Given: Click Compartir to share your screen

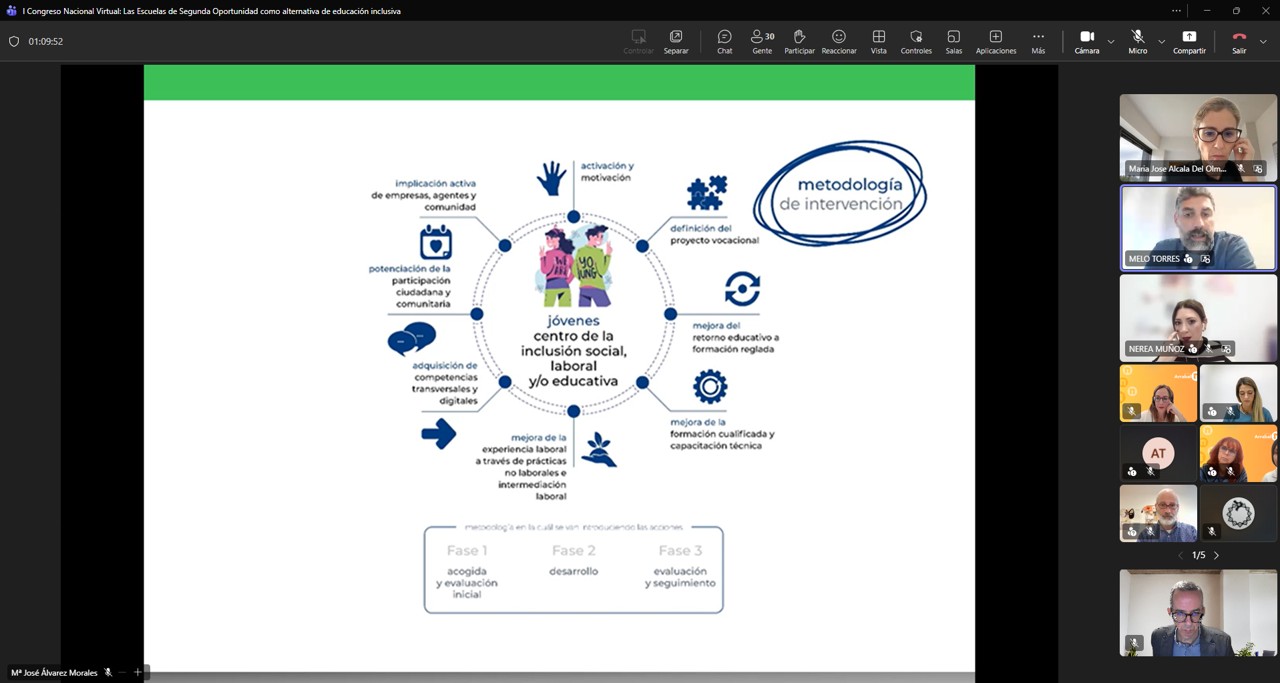Looking at the screenshot, I should [1189, 41].
